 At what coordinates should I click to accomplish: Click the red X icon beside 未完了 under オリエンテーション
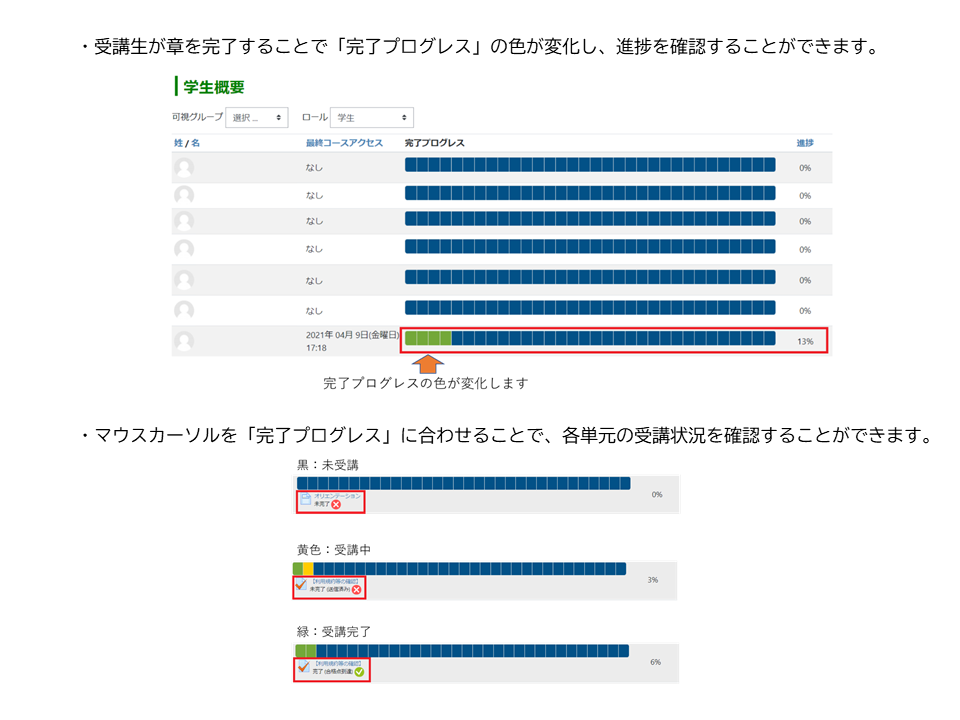click(336, 504)
